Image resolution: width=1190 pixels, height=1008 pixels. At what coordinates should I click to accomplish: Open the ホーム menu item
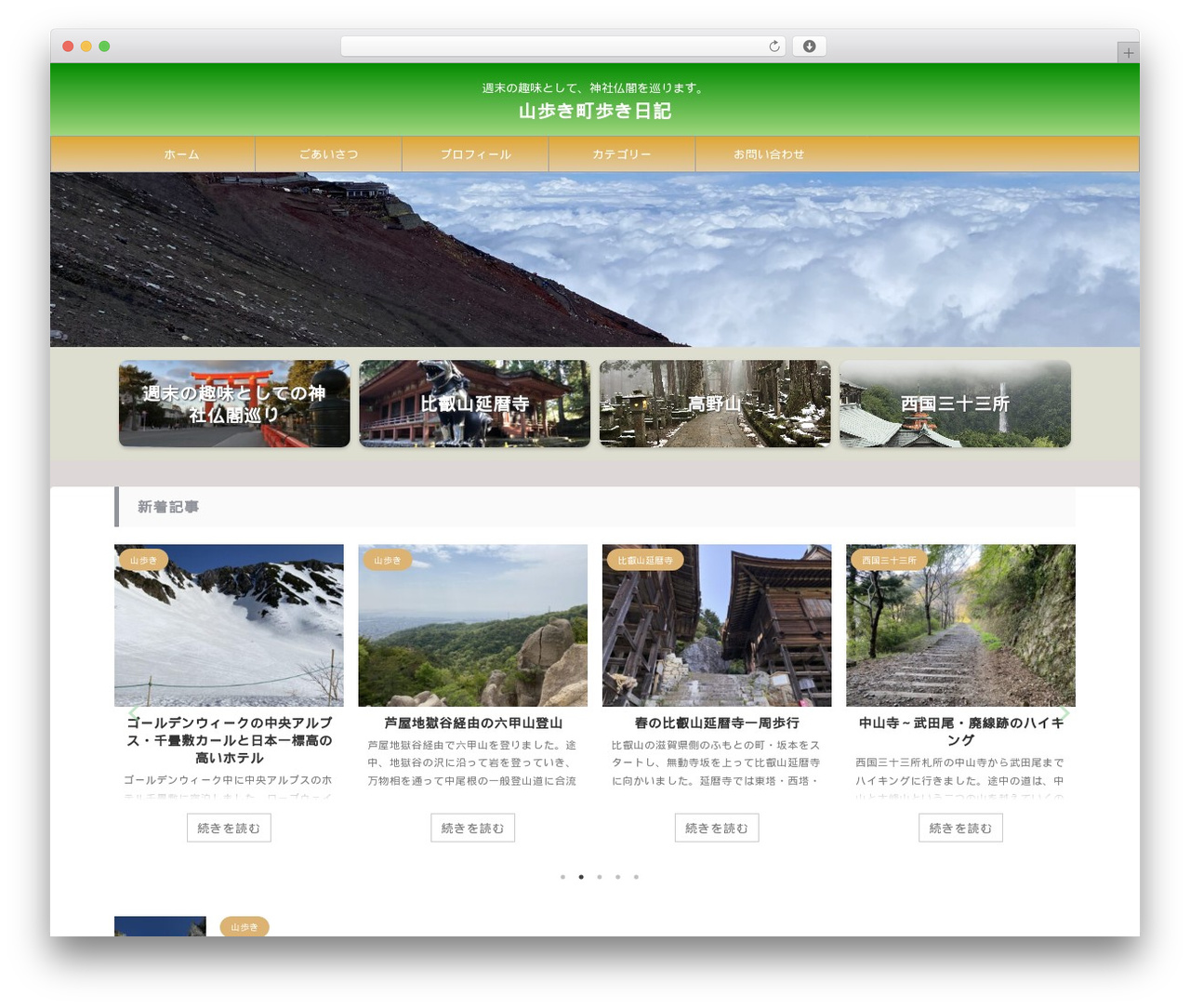pos(181,154)
